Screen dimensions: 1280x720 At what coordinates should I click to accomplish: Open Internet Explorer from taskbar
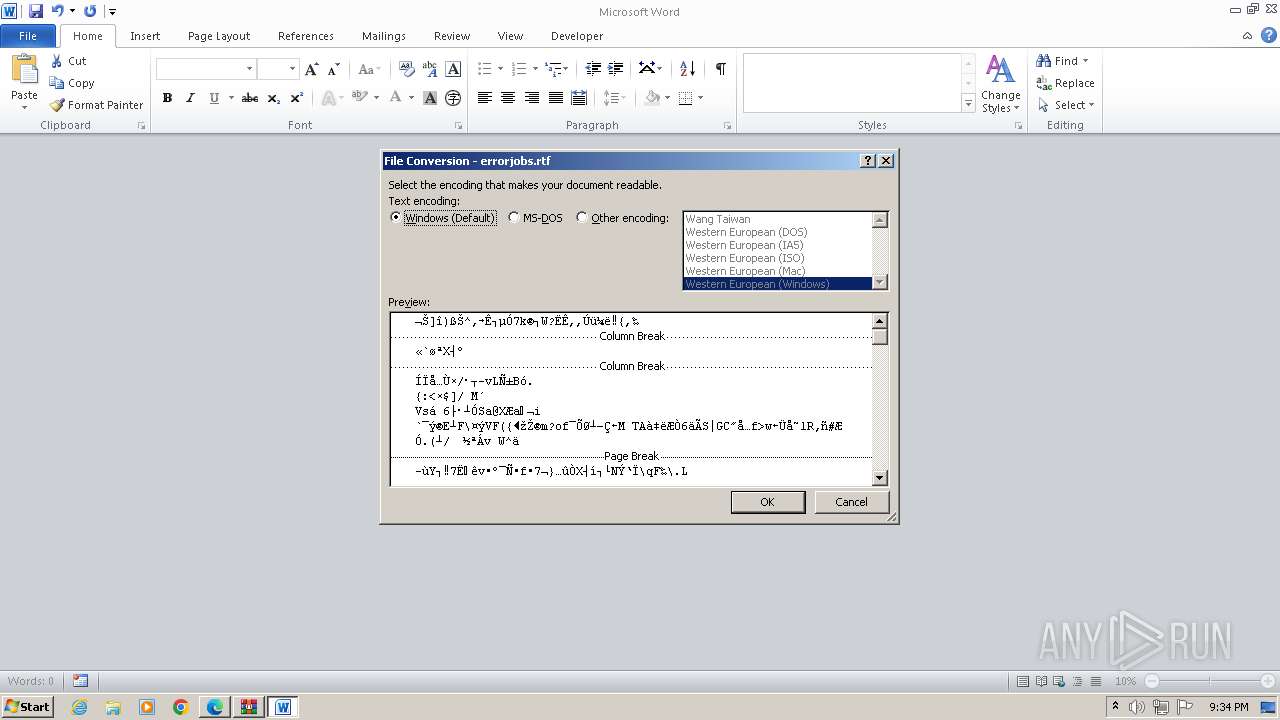(79, 707)
